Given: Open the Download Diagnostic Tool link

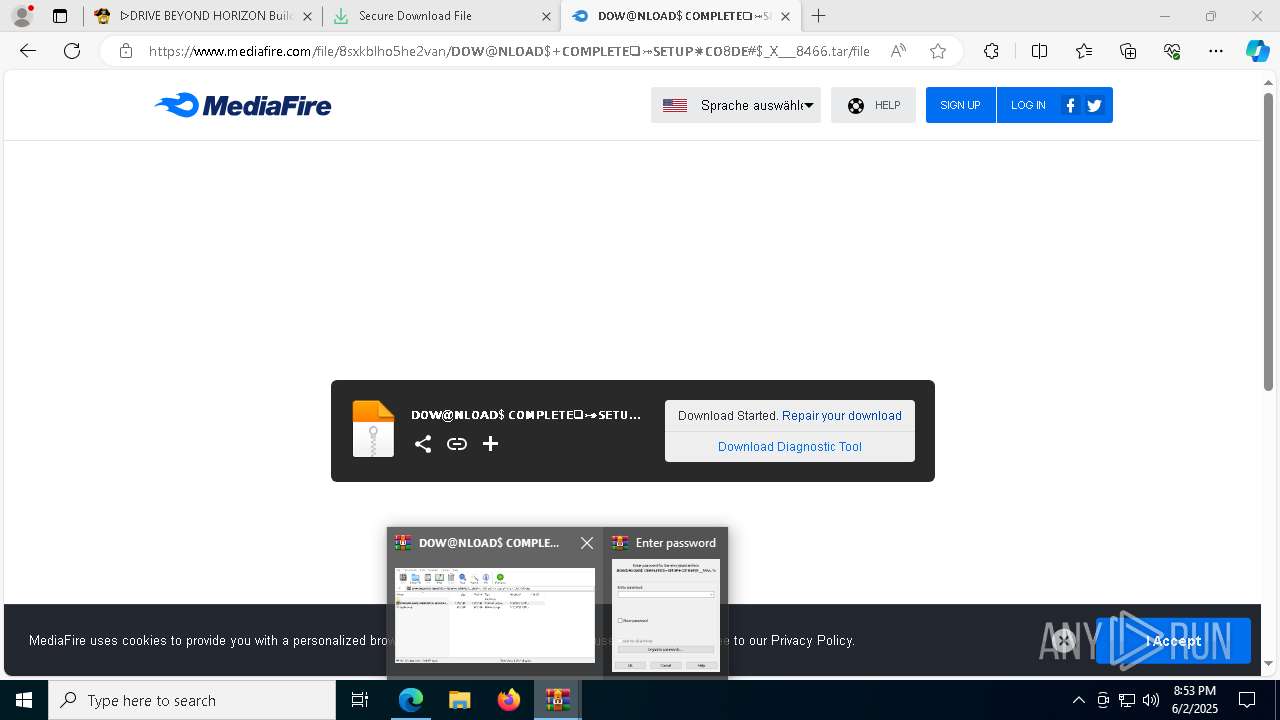Looking at the screenshot, I should pyautogui.click(x=790, y=447).
